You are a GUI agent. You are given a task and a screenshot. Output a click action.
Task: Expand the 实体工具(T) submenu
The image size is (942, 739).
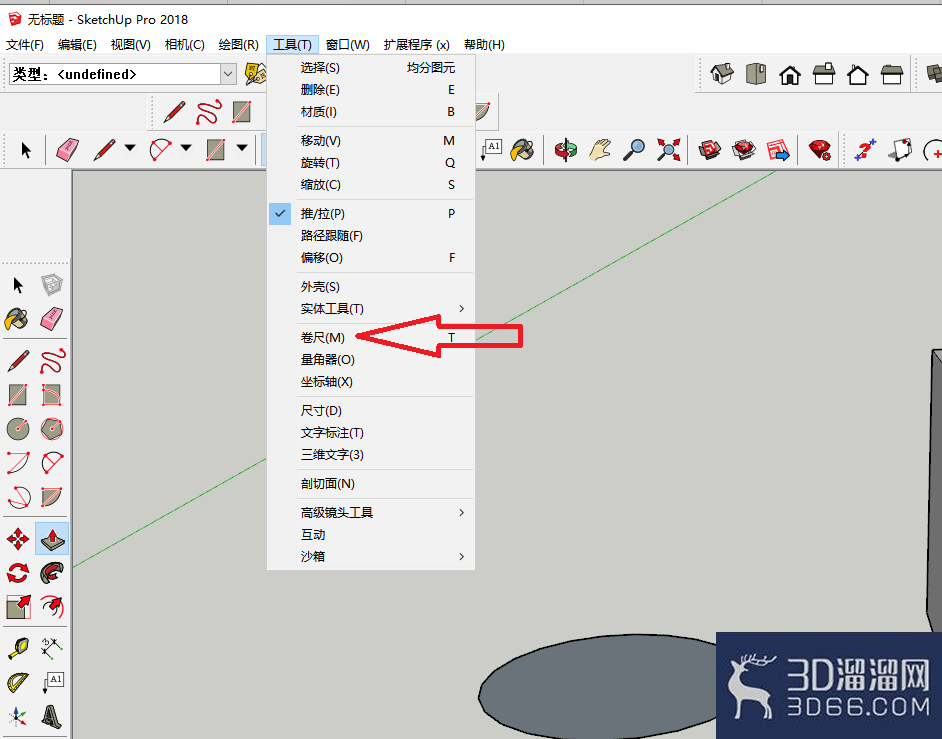click(371, 309)
